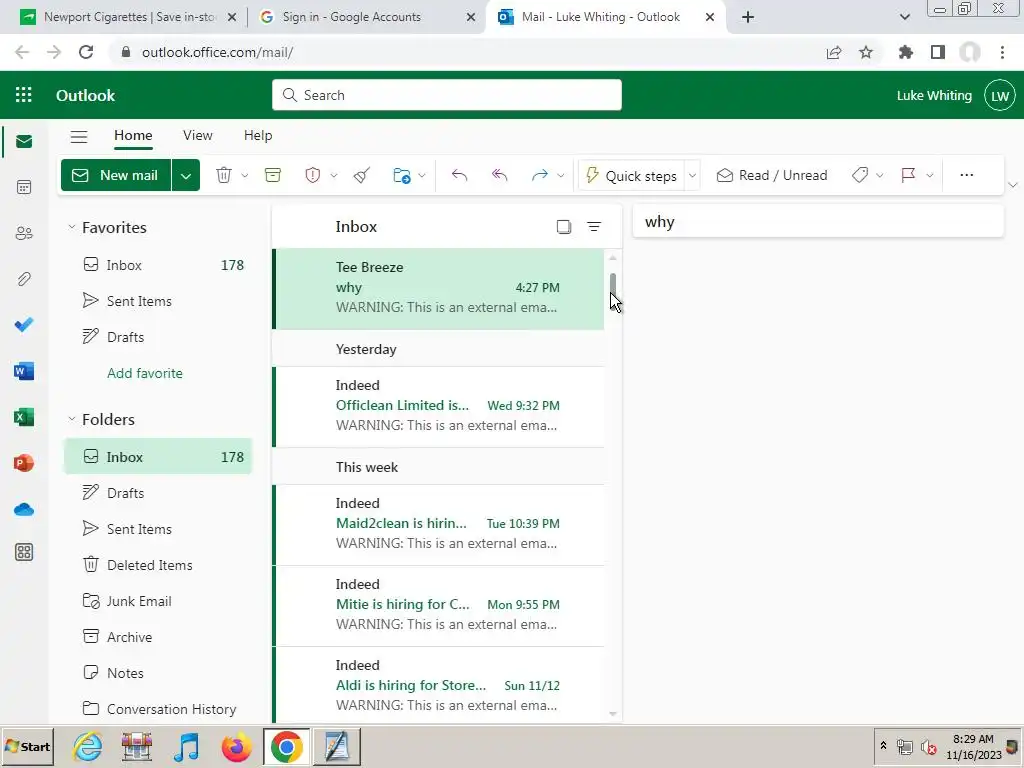1024x768 pixels.
Task: Archive the selected message
Action: [x=273, y=175]
